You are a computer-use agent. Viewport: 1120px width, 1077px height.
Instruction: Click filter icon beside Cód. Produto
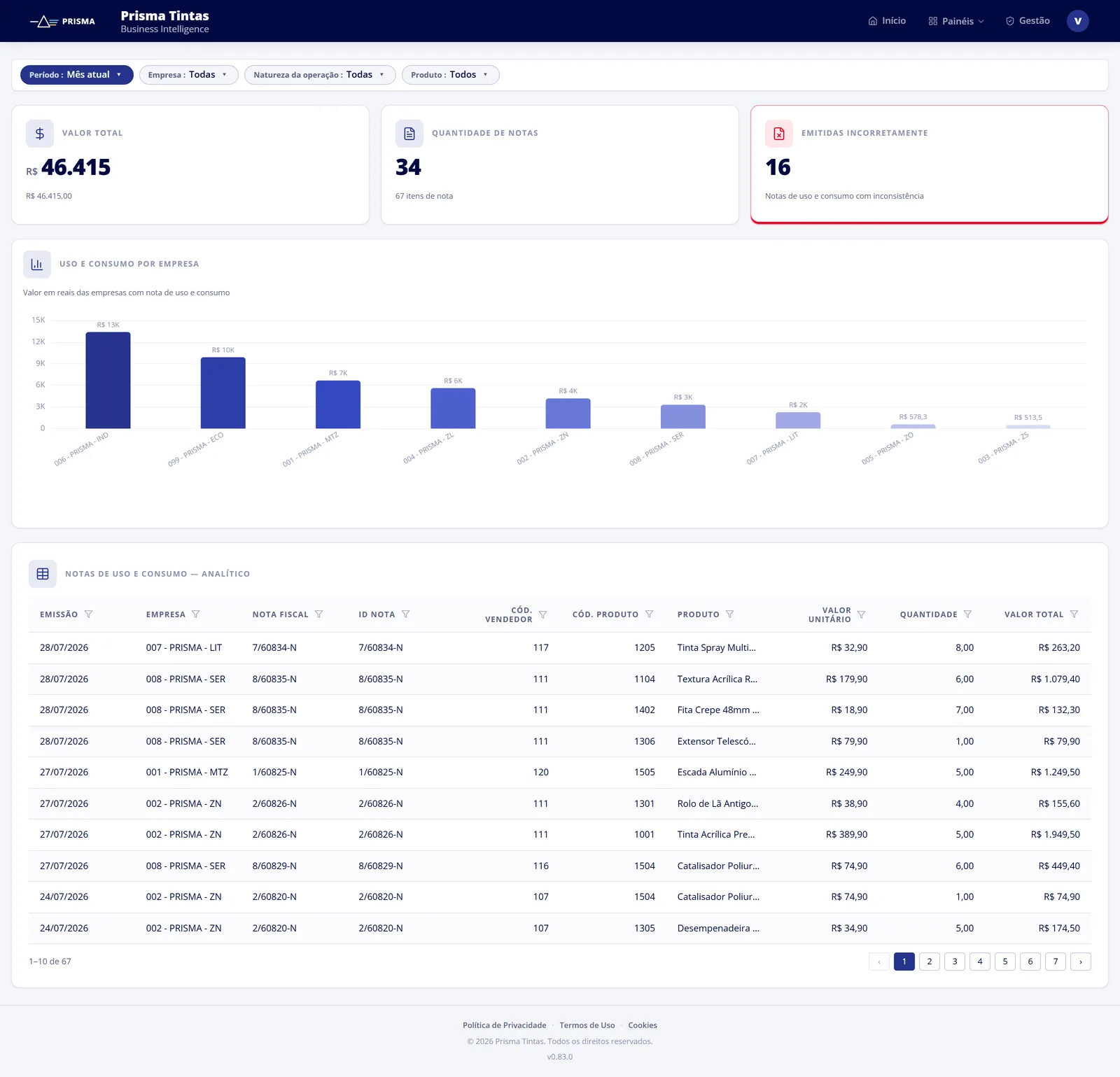pyautogui.click(x=649, y=614)
